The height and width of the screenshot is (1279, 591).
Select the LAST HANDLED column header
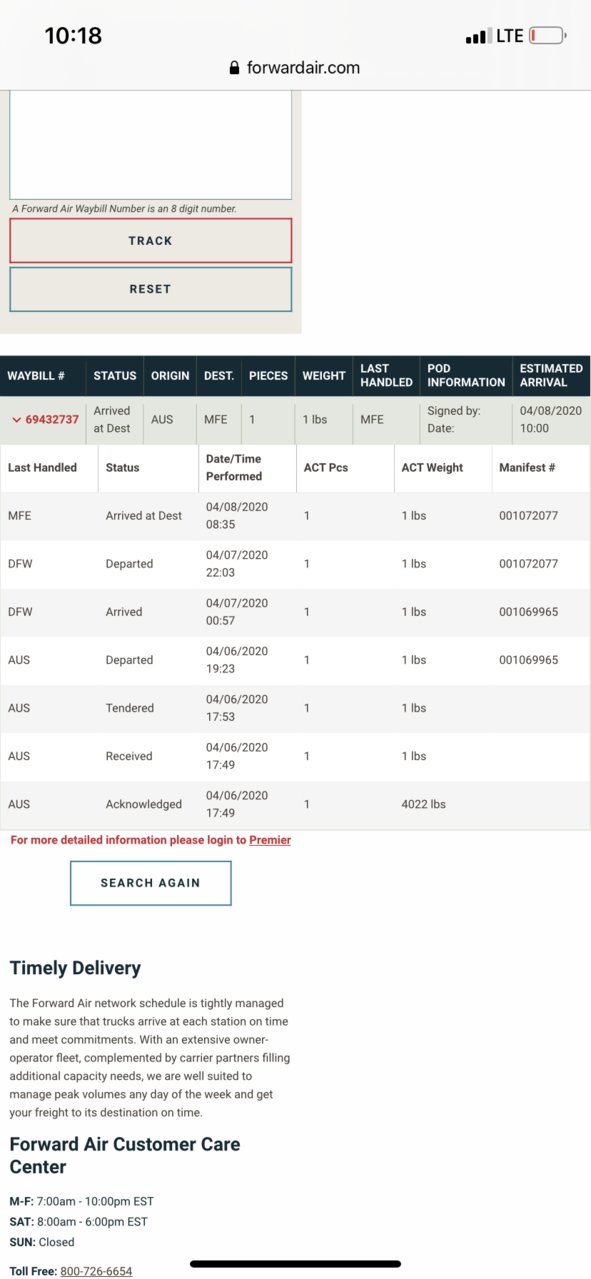(x=386, y=376)
